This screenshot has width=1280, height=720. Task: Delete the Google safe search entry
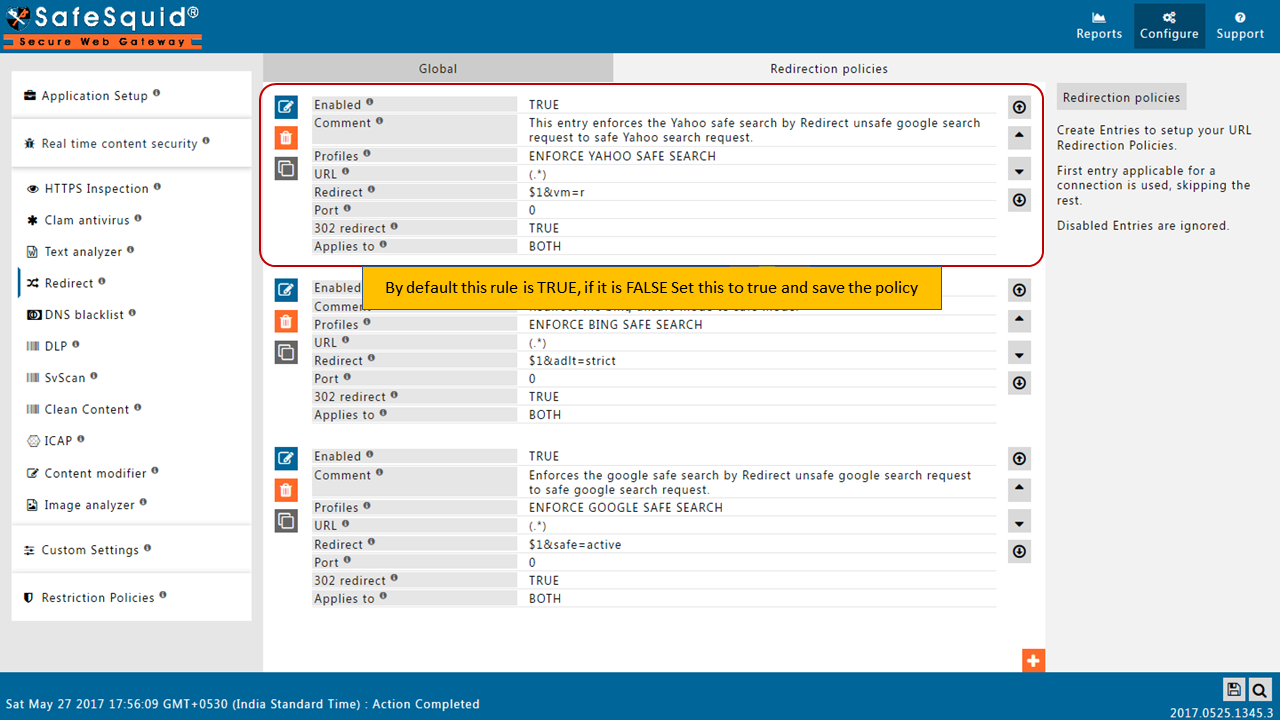[x=286, y=490]
